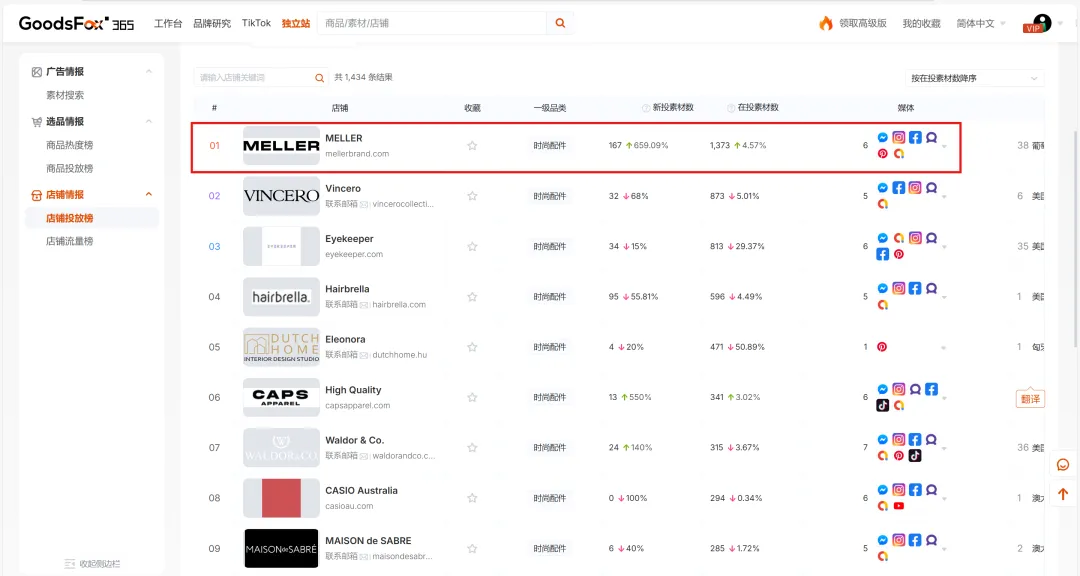The image size is (1080, 576).
Task: Click YouTube icon in CASIO Australia row
Action: (x=898, y=506)
